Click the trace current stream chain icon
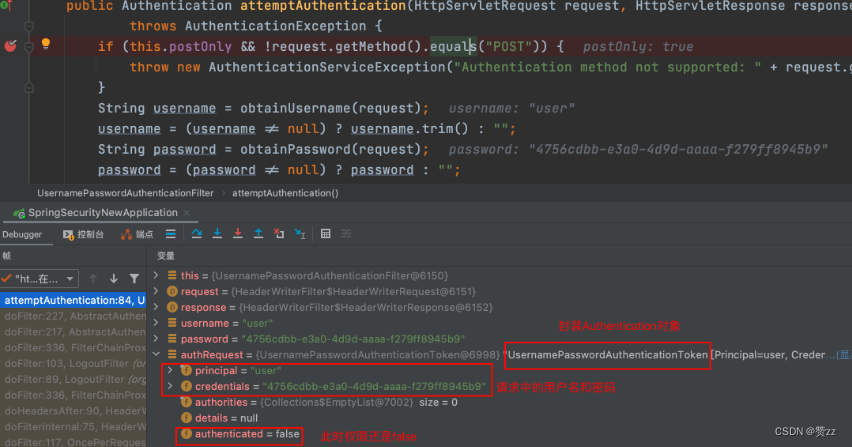 pyautogui.click(x=346, y=234)
